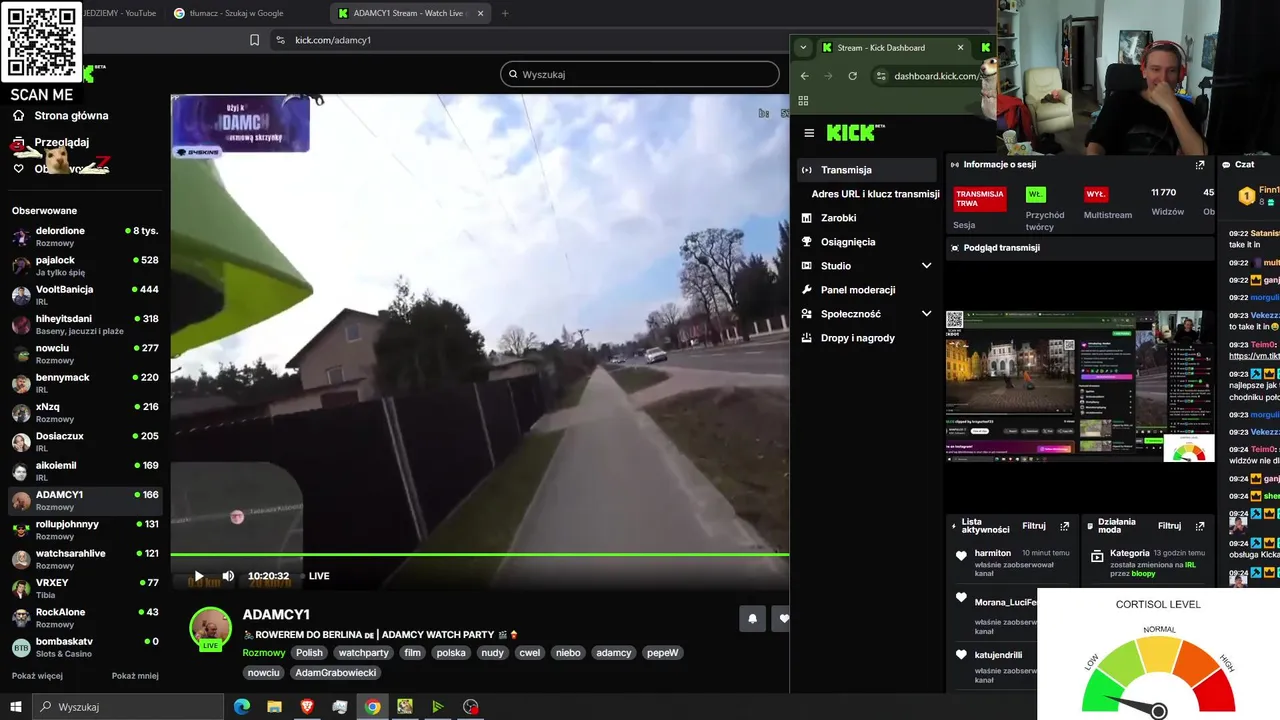Focus Windows taskbar Wyszukaj search box

(129, 707)
